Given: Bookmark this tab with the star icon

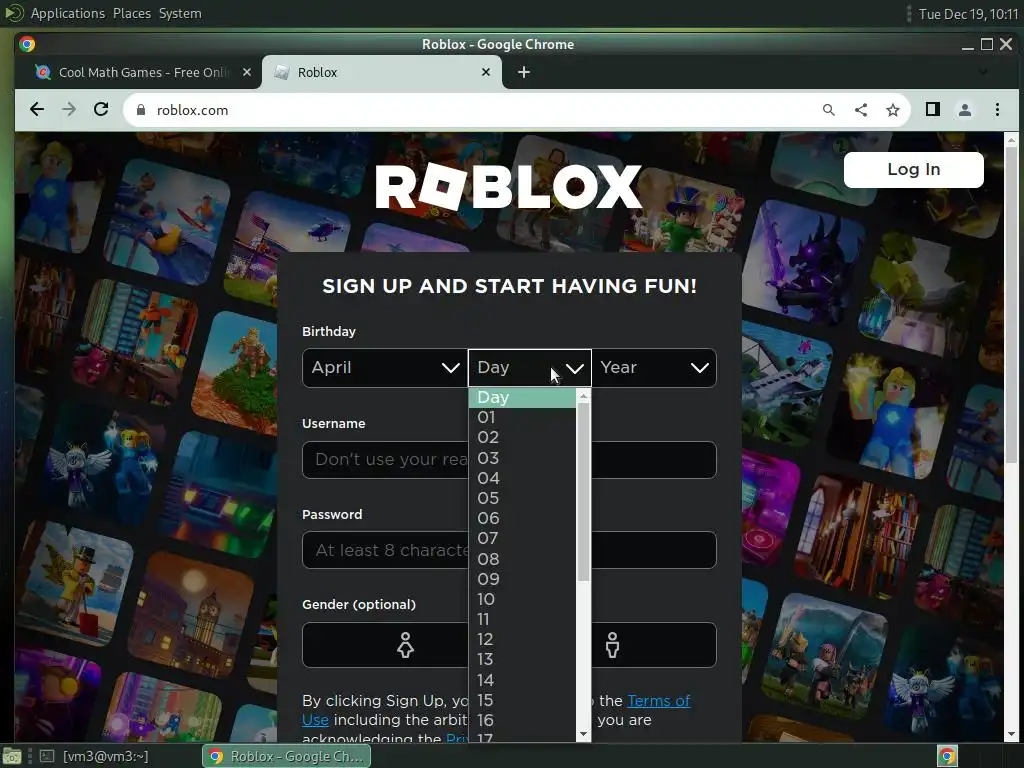Looking at the screenshot, I should (893, 110).
